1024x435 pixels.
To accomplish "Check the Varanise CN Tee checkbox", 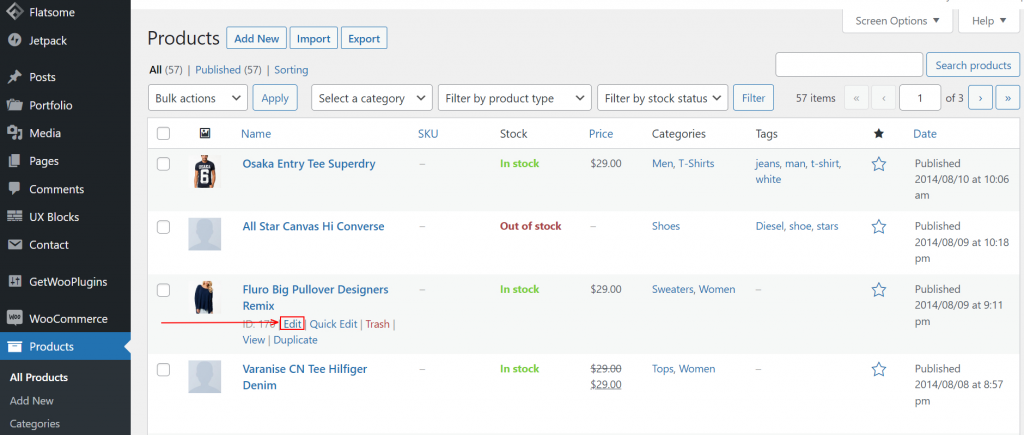I will pos(163,369).
